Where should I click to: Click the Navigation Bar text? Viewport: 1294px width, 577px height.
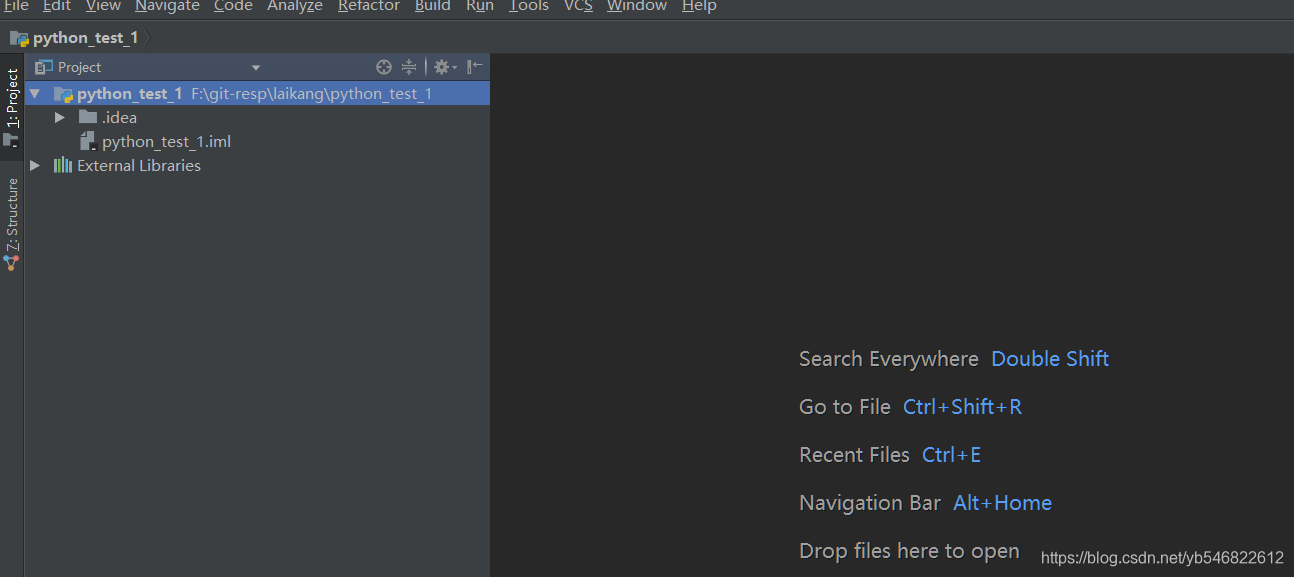(870, 503)
